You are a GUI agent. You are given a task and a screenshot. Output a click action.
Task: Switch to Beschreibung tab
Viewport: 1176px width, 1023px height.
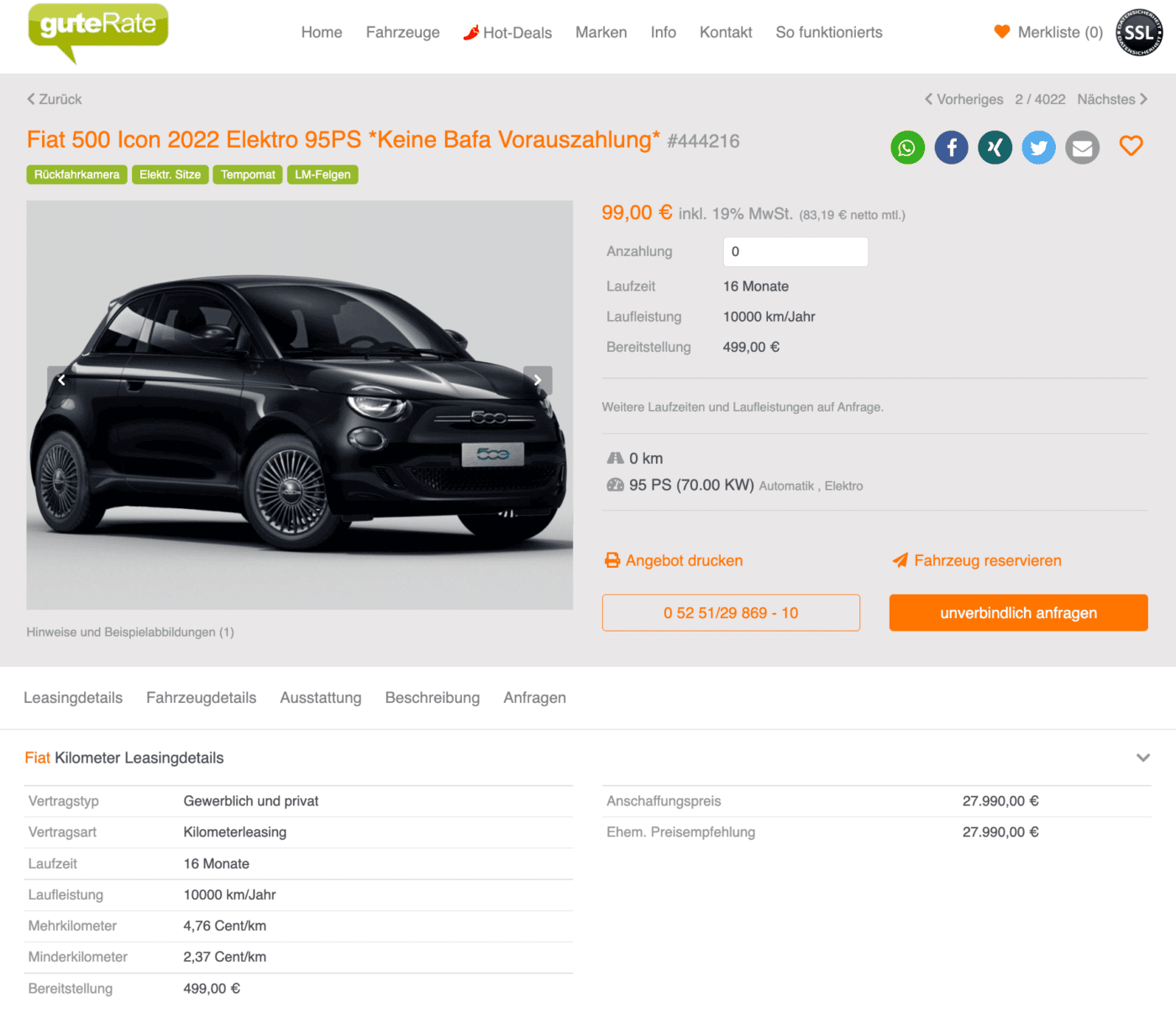pos(433,698)
